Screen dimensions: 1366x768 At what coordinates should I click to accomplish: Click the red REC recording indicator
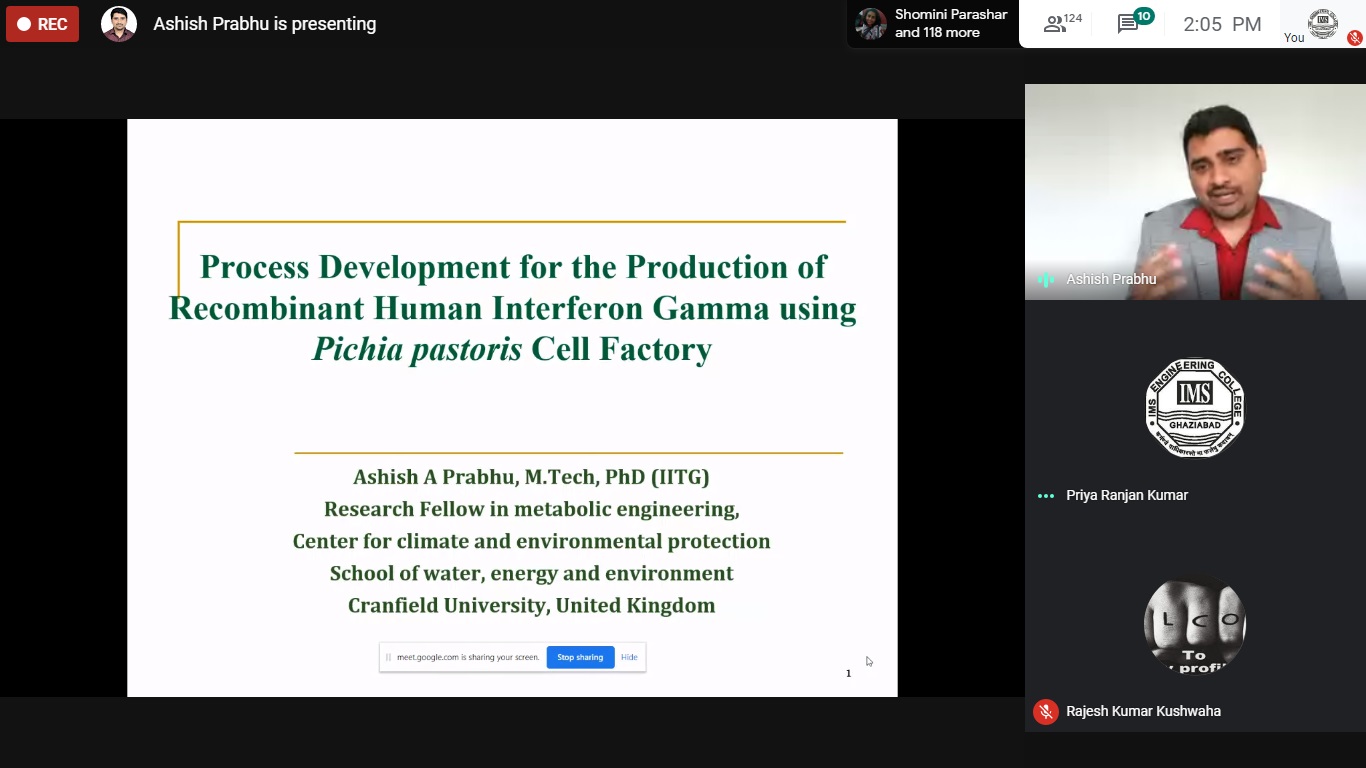click(42, 24)
